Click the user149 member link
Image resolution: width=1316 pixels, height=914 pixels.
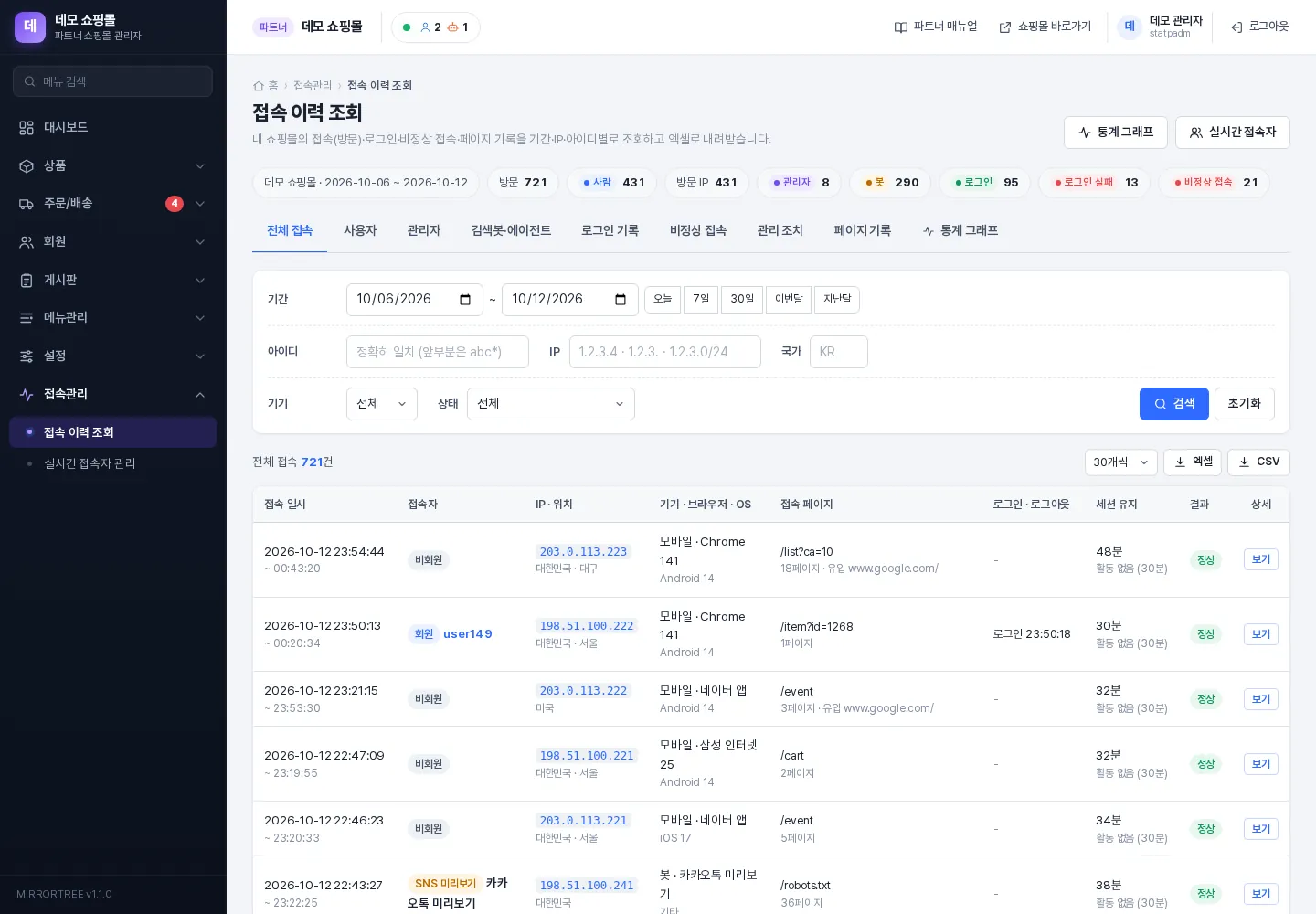[468, 634]
